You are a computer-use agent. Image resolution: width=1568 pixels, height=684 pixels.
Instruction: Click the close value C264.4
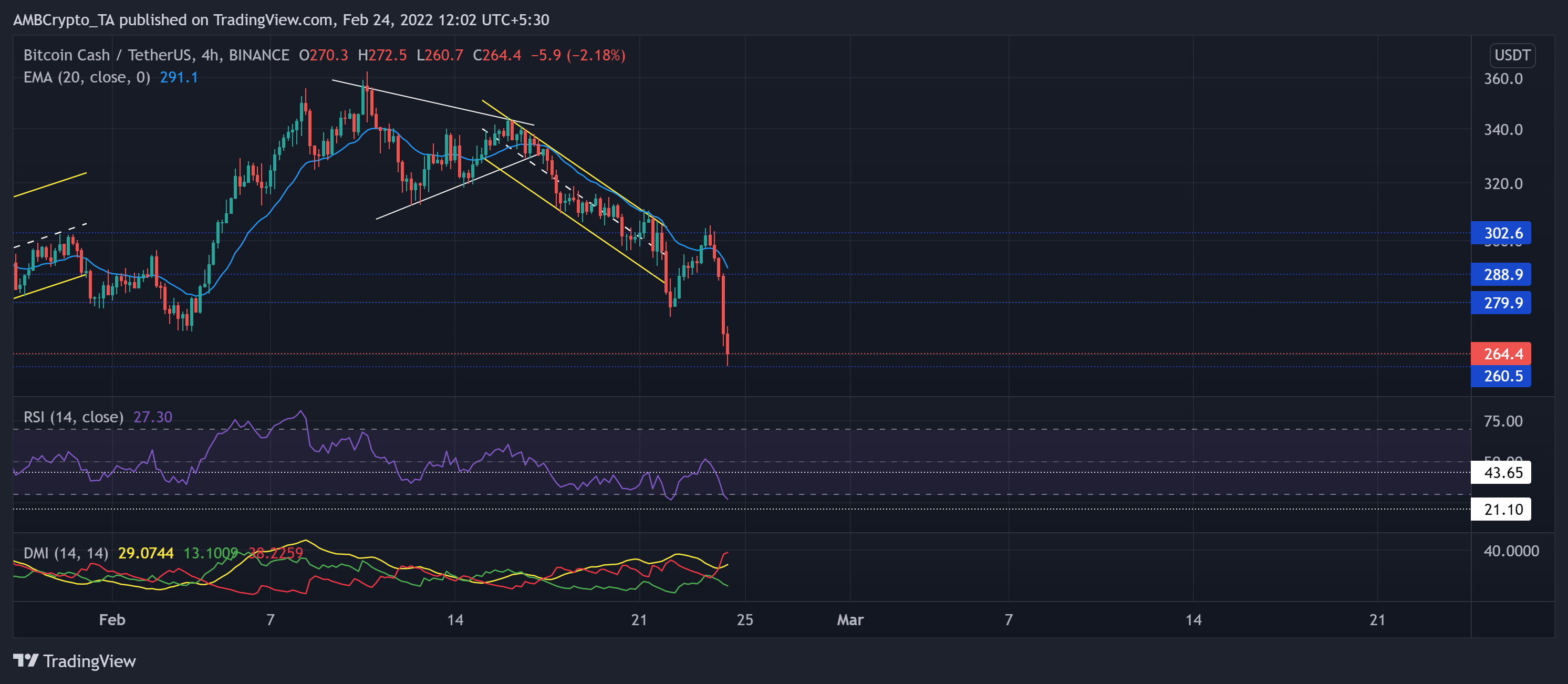coord(497,55)
